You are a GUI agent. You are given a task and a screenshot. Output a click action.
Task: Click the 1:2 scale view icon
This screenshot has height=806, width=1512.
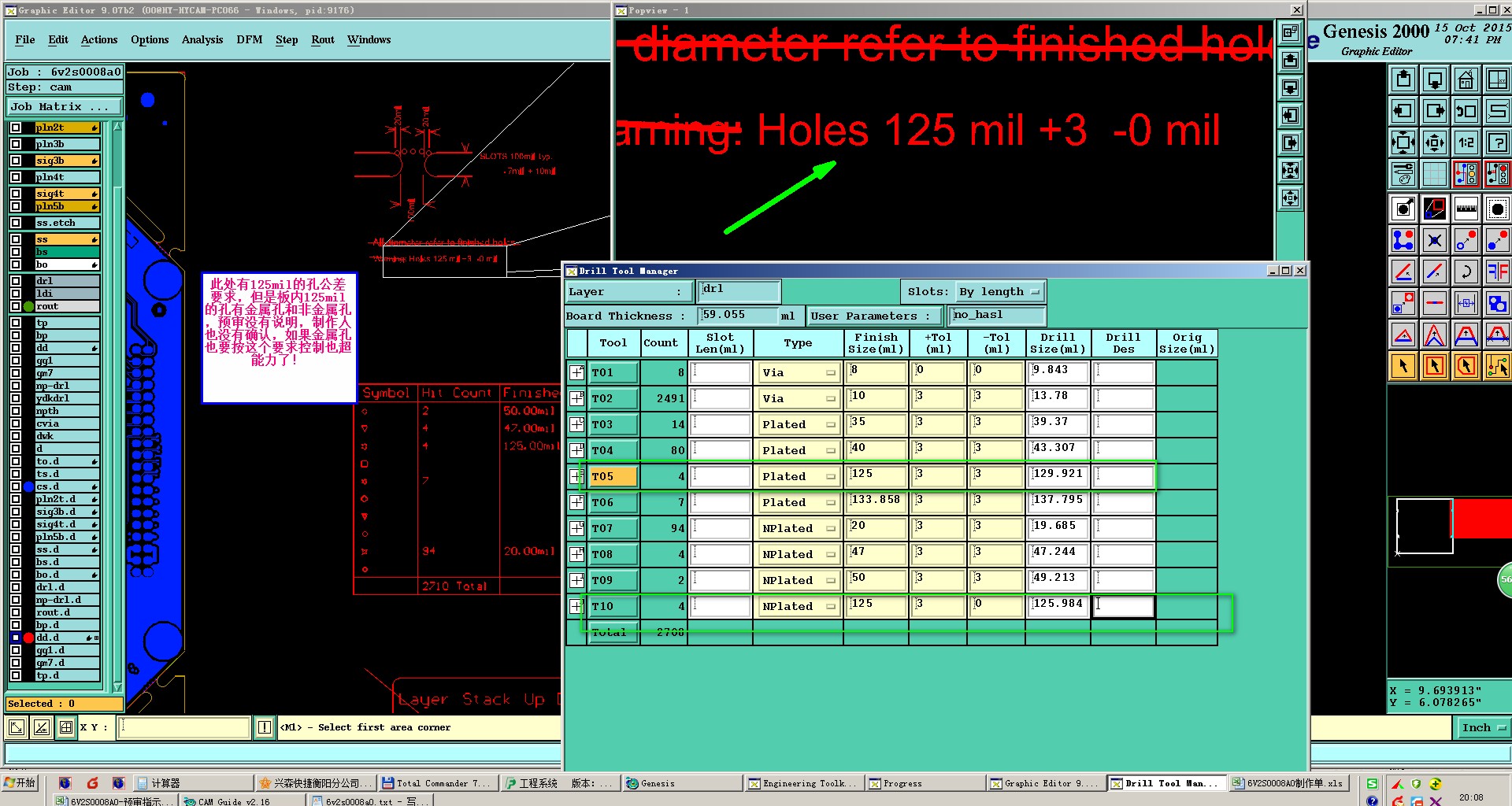1466,142
